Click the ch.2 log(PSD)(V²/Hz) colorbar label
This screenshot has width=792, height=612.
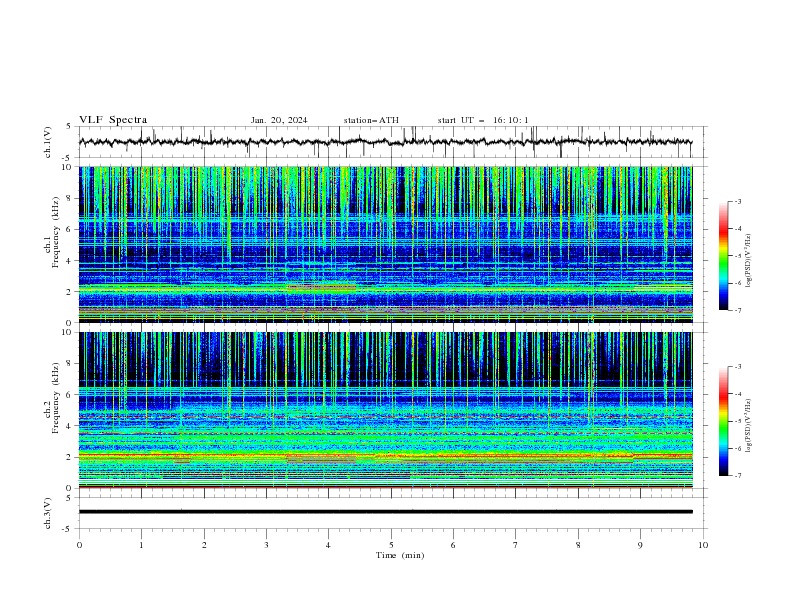(x=749, y=426)
